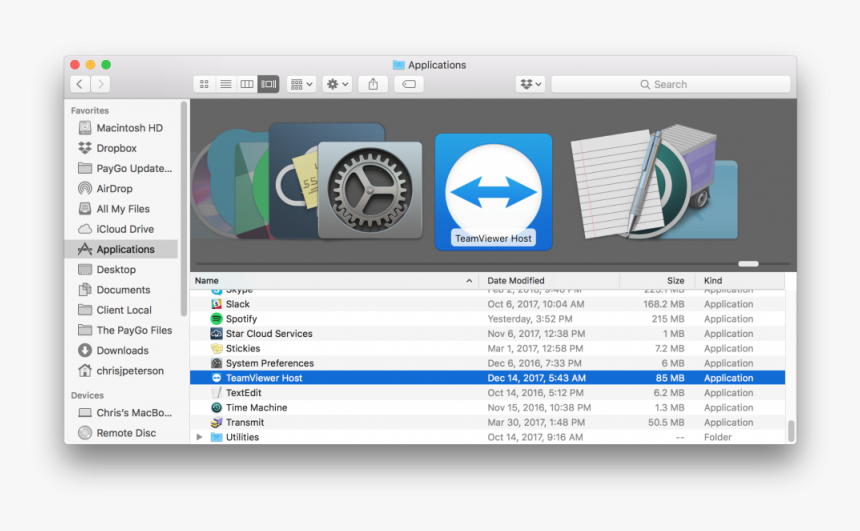Open The PayGo Files sidebar folder
Viewport: 860px width, 531px height.
[122, 330]
